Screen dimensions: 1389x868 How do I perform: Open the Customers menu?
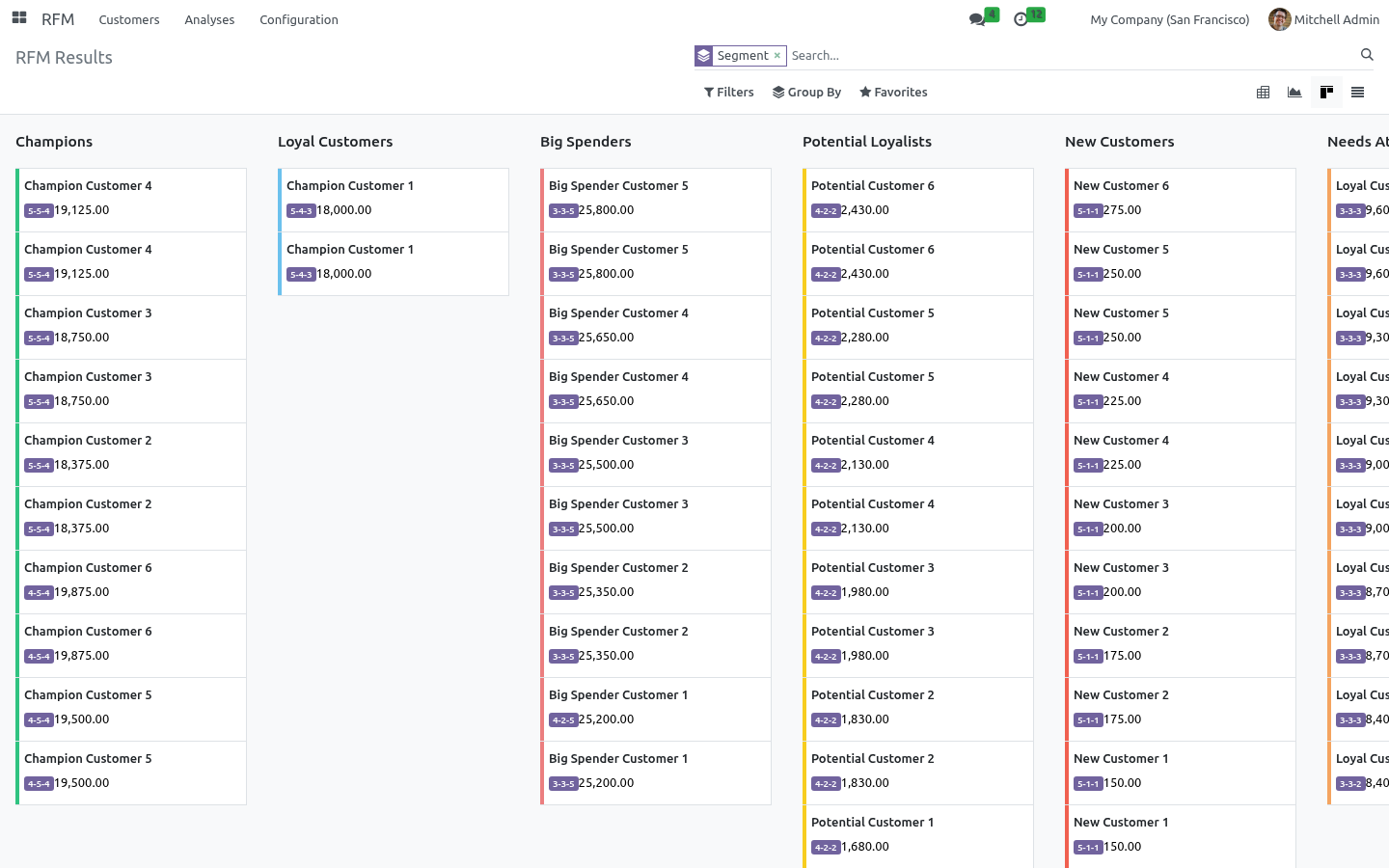click(x=129, y=19)
